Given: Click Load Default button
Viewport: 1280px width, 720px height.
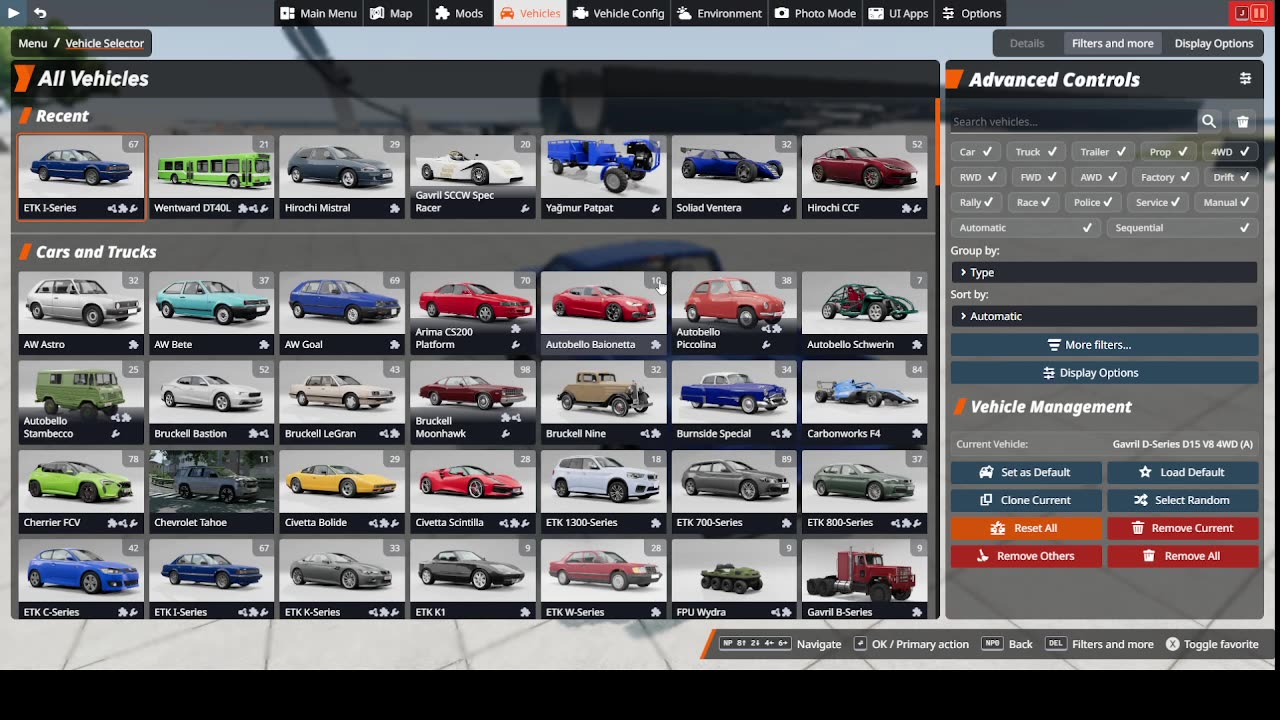Looking at the screenshot, I should click(1182, 472).
